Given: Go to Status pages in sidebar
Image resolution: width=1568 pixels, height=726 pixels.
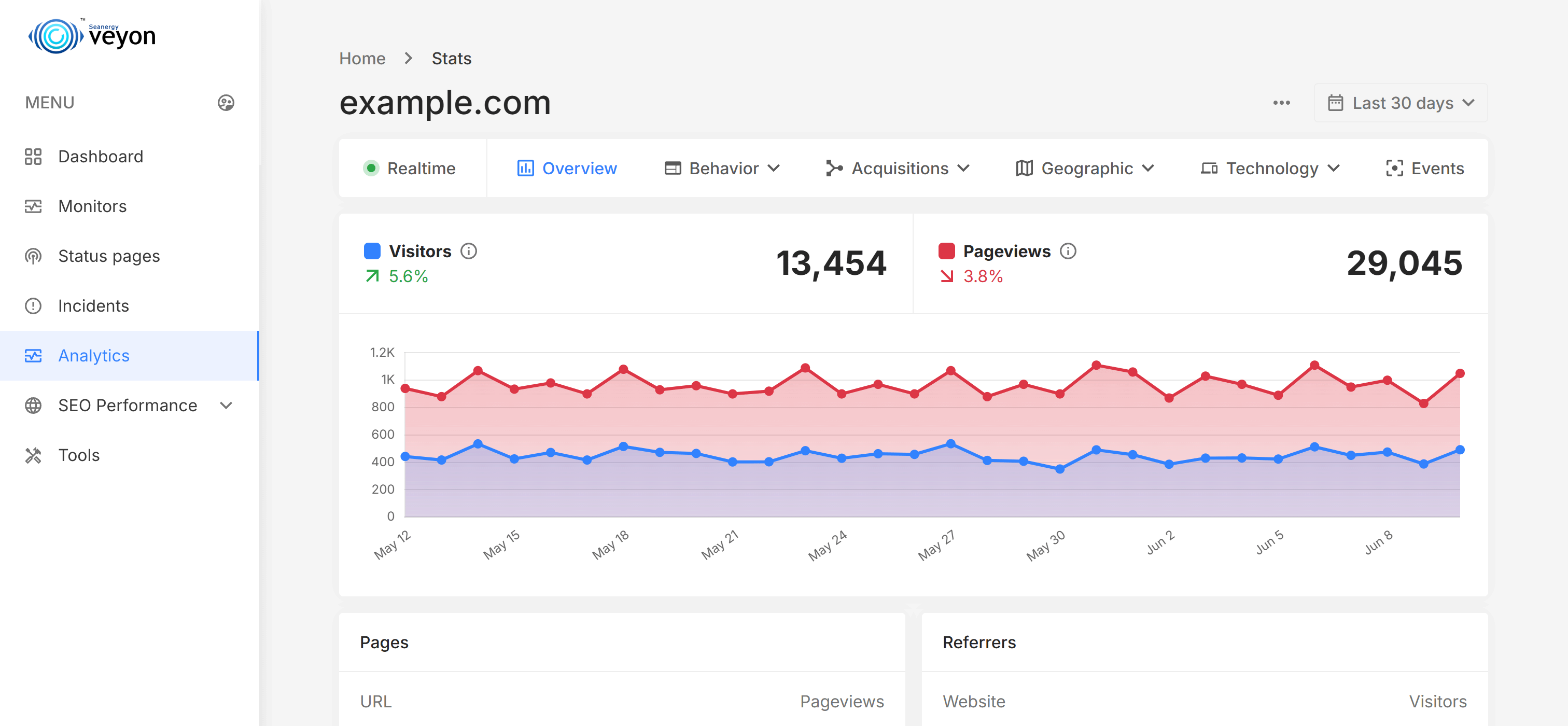Looking at the screenshot, I should click(x=108, y=256).
